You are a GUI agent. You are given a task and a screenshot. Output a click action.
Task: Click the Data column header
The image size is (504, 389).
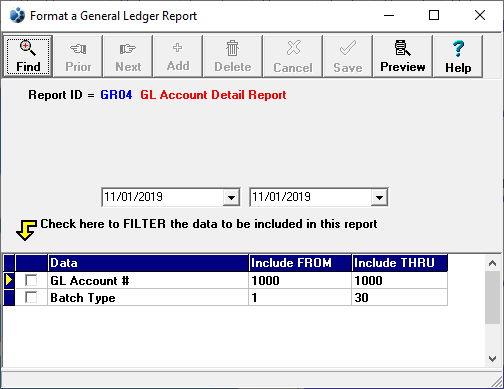(x=148, y=263)
